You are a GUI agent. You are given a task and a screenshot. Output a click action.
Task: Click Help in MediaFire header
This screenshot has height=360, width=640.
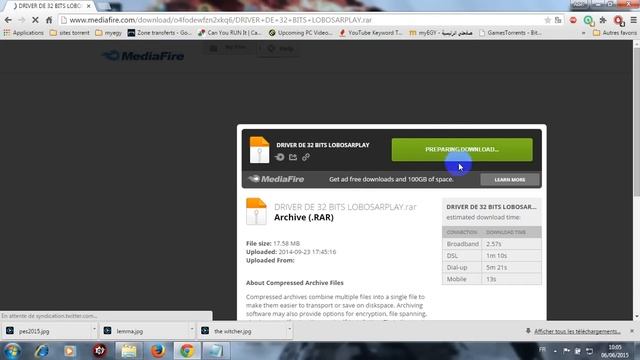click(x=280, y=49)
